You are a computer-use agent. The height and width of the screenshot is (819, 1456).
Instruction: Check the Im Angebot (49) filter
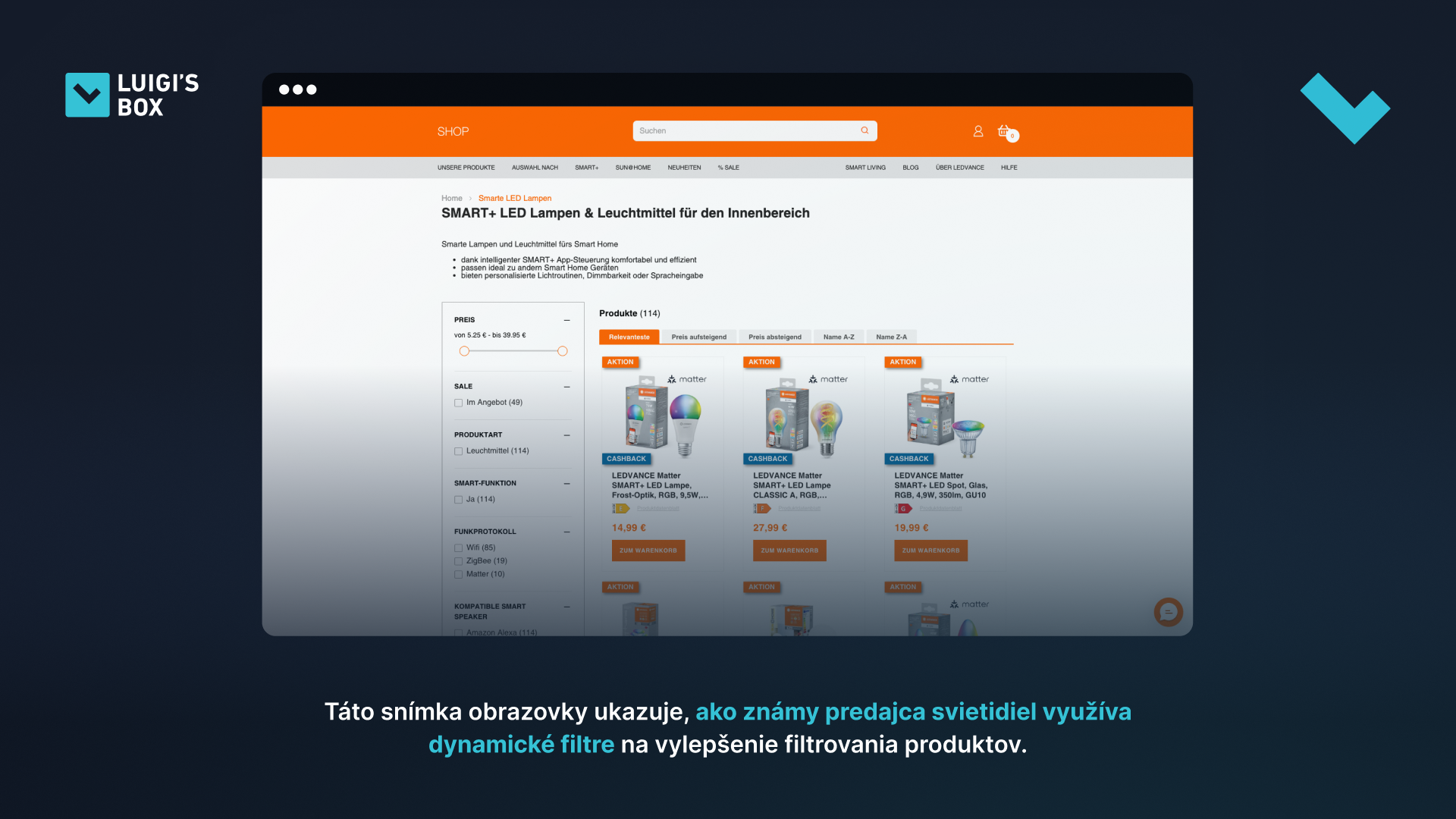click(458, 403)
